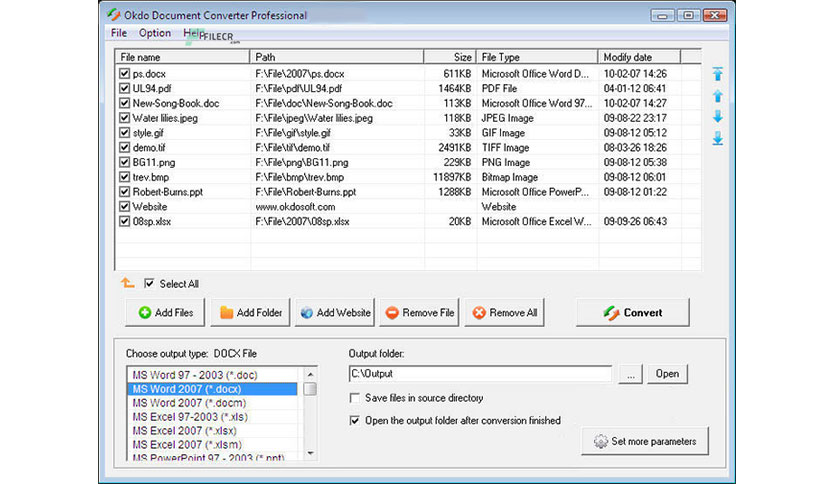The width and height of the screenshot is (836, 484).
Task: Click the GIF Image file type cell
Action: [503, 133]
